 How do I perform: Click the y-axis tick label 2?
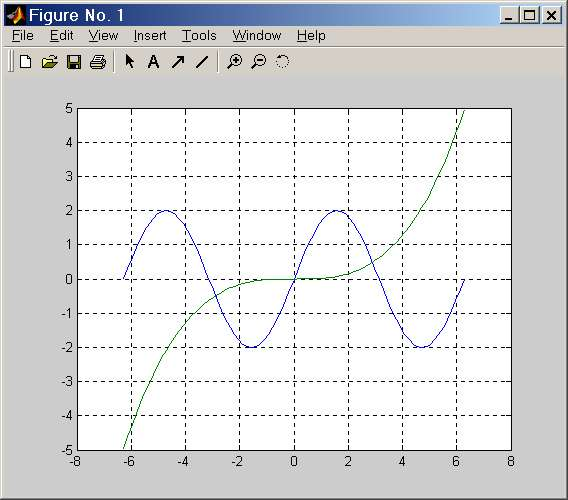tap(69, 211)
